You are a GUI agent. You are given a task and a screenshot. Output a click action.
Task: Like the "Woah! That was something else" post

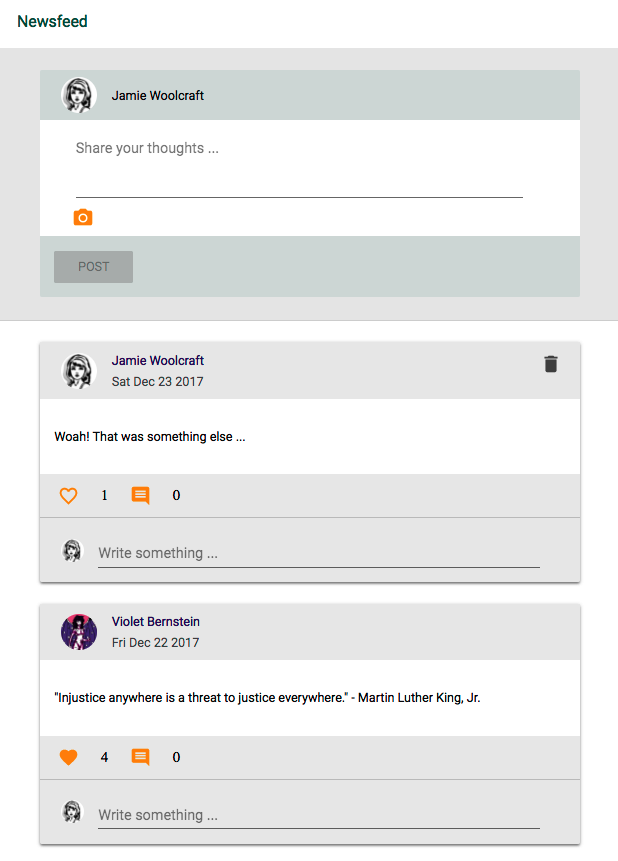[68, 495]
